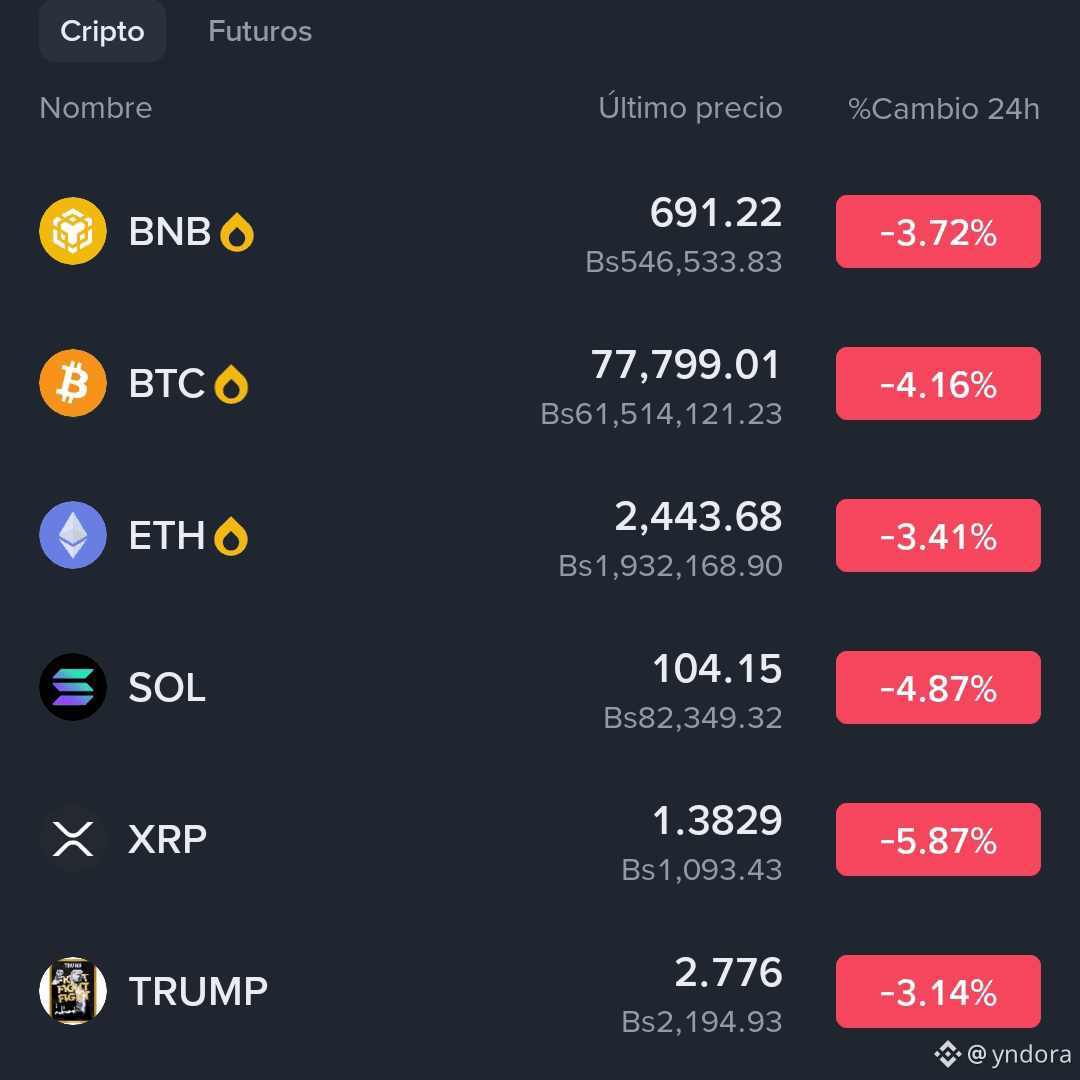Switch to the Futuros tab
Image resolution: width=1080 pixels, height=1080 pixels.
tap(260, 31)
